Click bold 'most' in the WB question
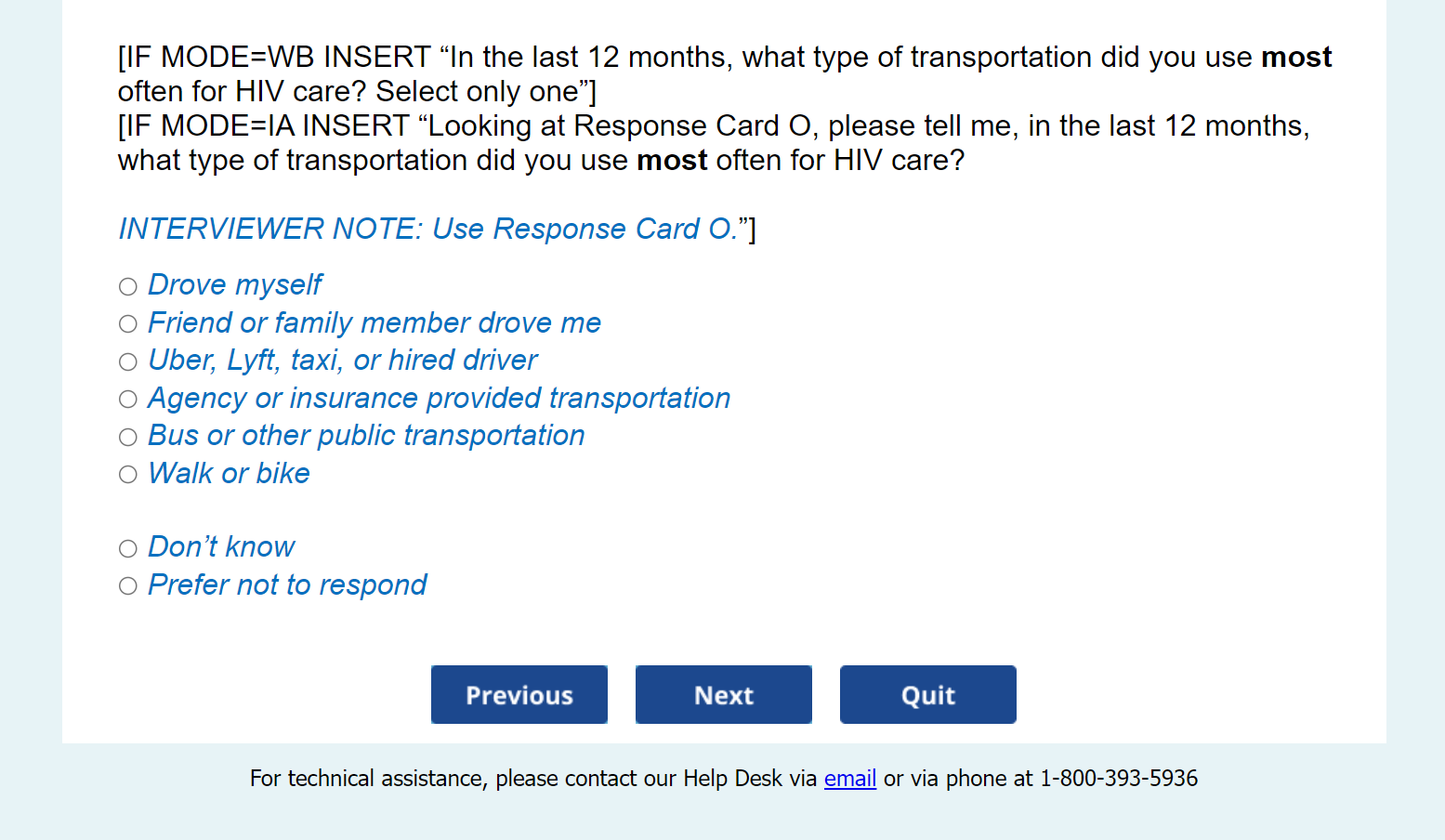This screenshot has width=1445, height=840. coord(1295,58)
